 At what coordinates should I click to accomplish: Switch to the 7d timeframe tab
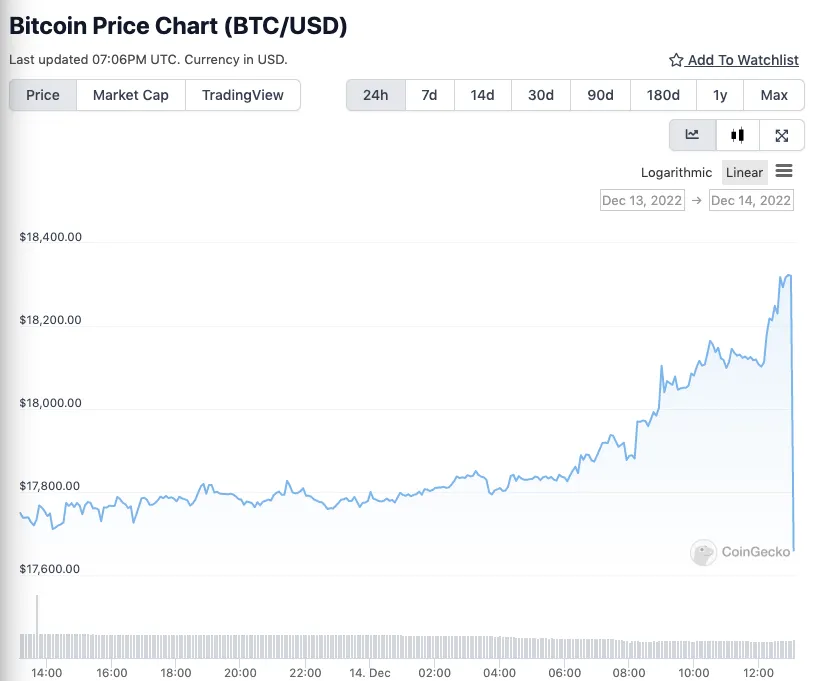pos(429,95)
